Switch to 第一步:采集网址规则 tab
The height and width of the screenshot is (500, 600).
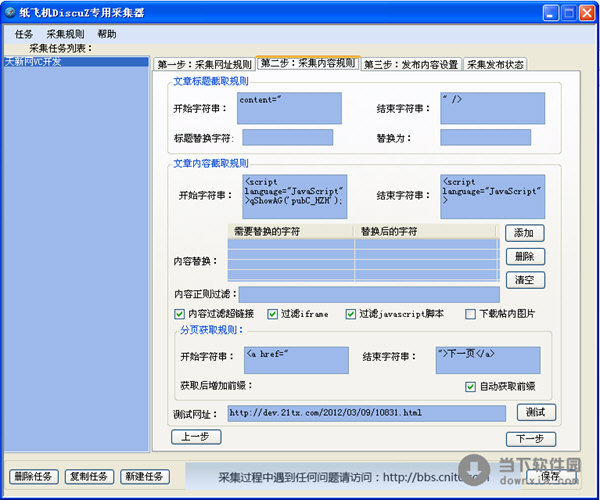click(204, 64)
